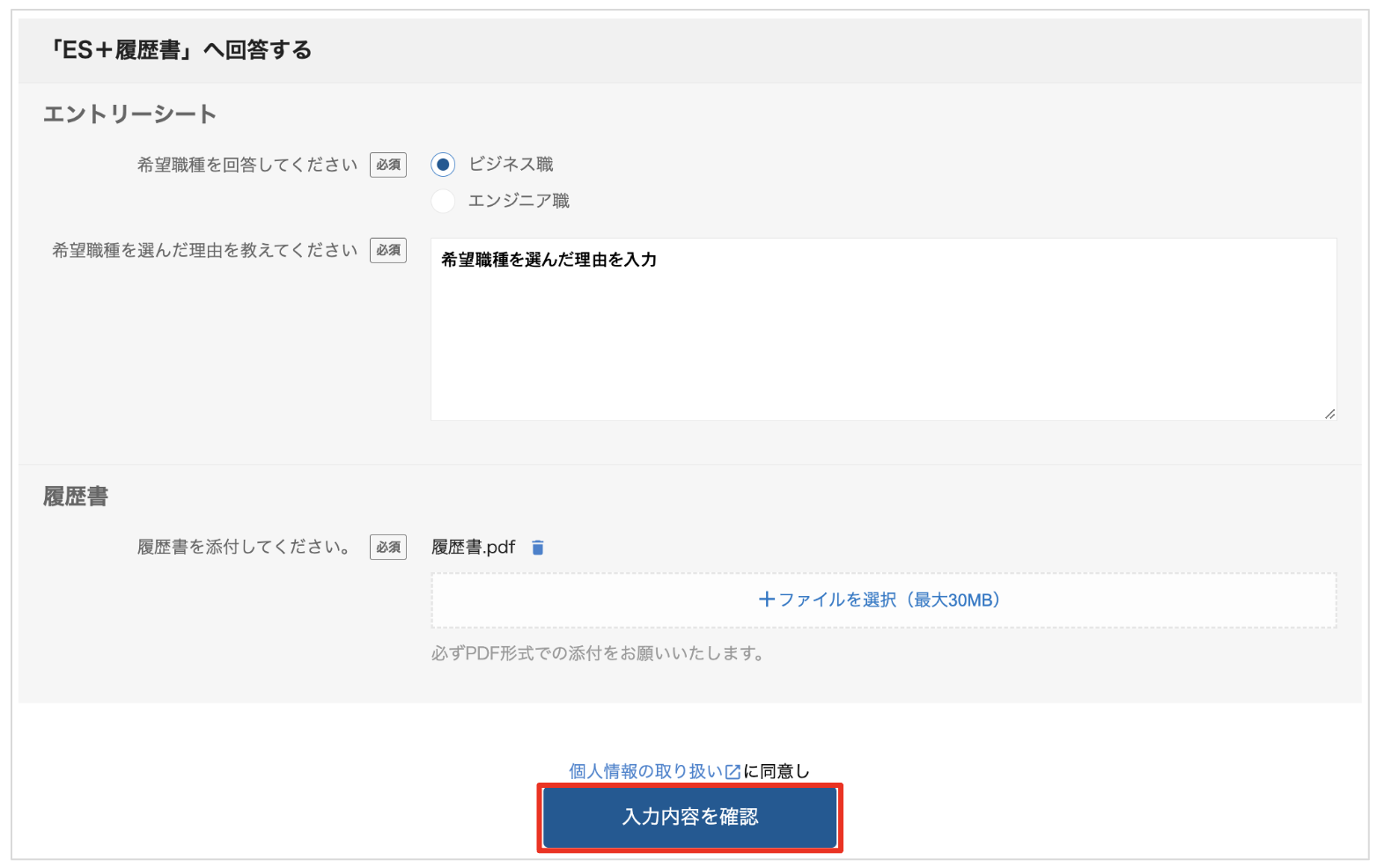Screen dimensions: 1377x868
Task: Click the 必須 badge beside the reason question
Action: [x=388, y=250]
